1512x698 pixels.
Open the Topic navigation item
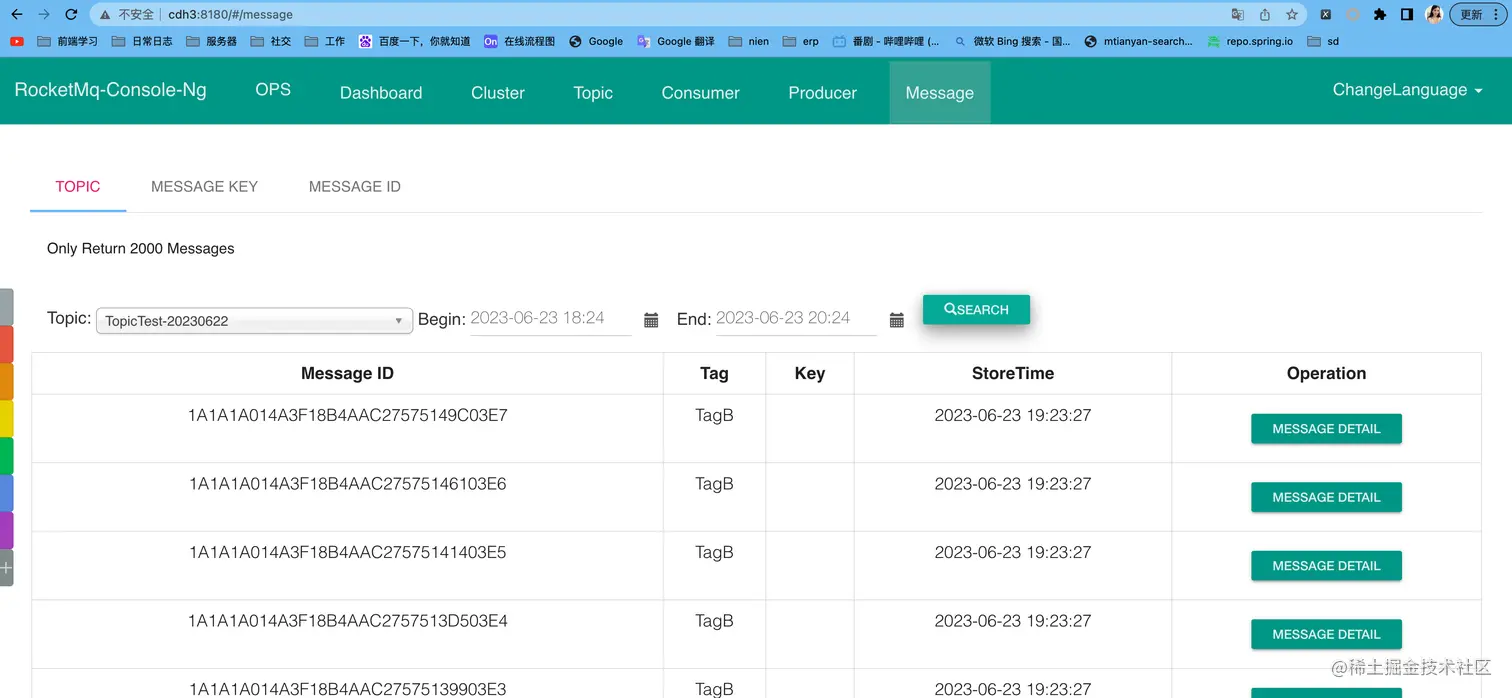click(x=593, y=93)
